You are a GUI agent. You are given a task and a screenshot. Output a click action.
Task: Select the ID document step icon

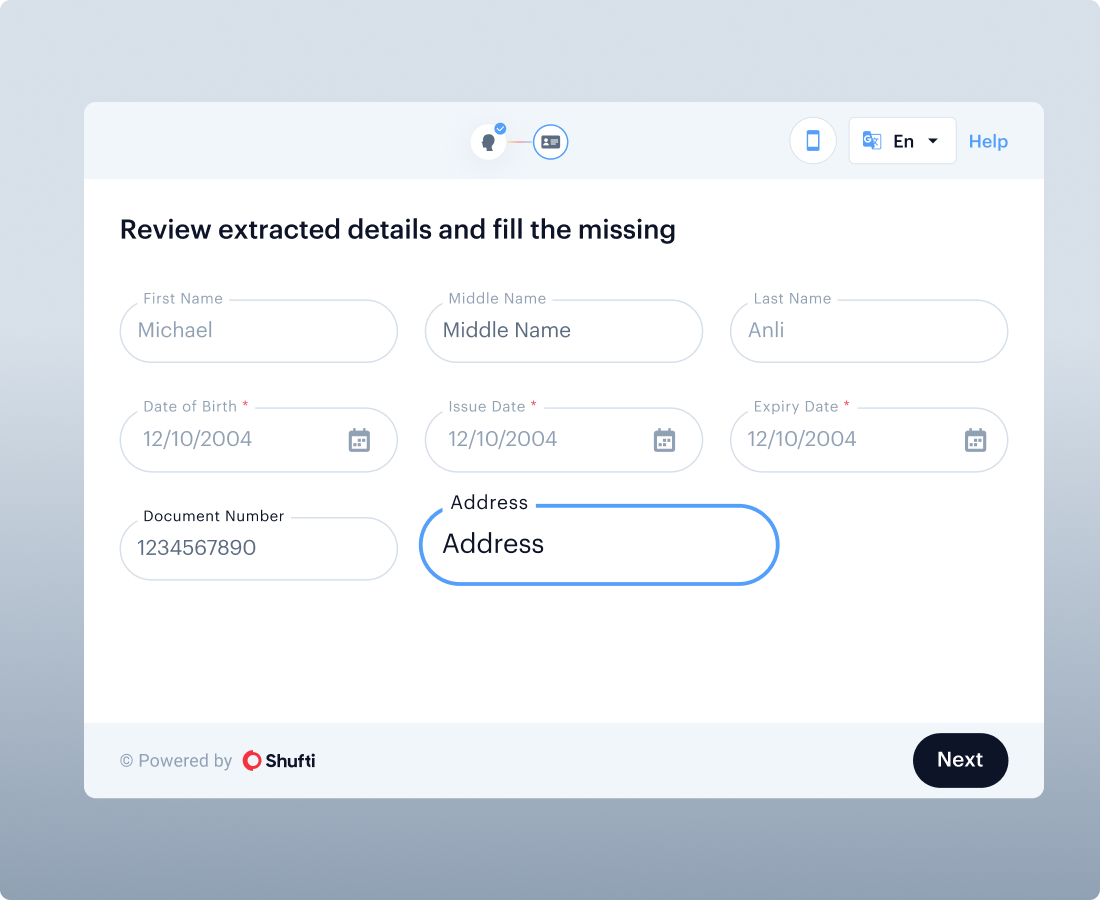point(550,142)
